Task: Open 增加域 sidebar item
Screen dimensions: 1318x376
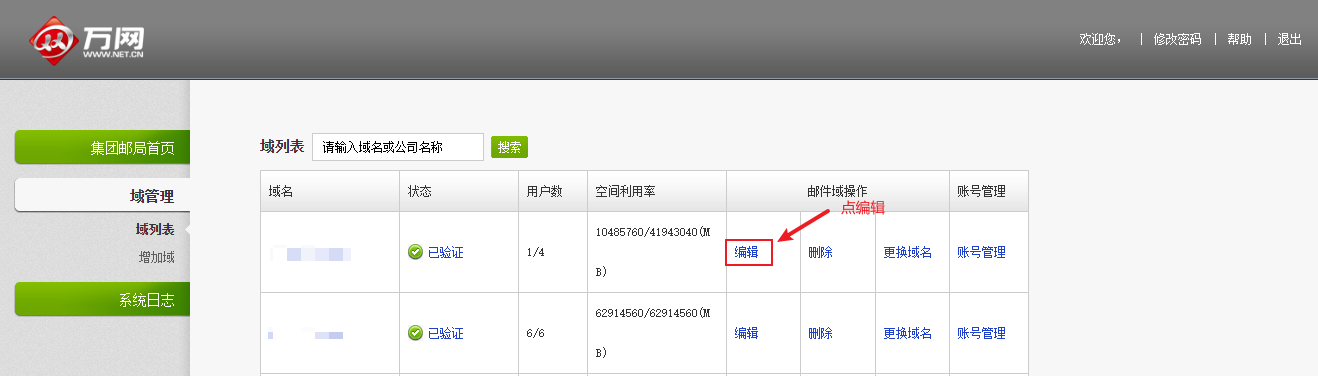Action: click(157, 257)
